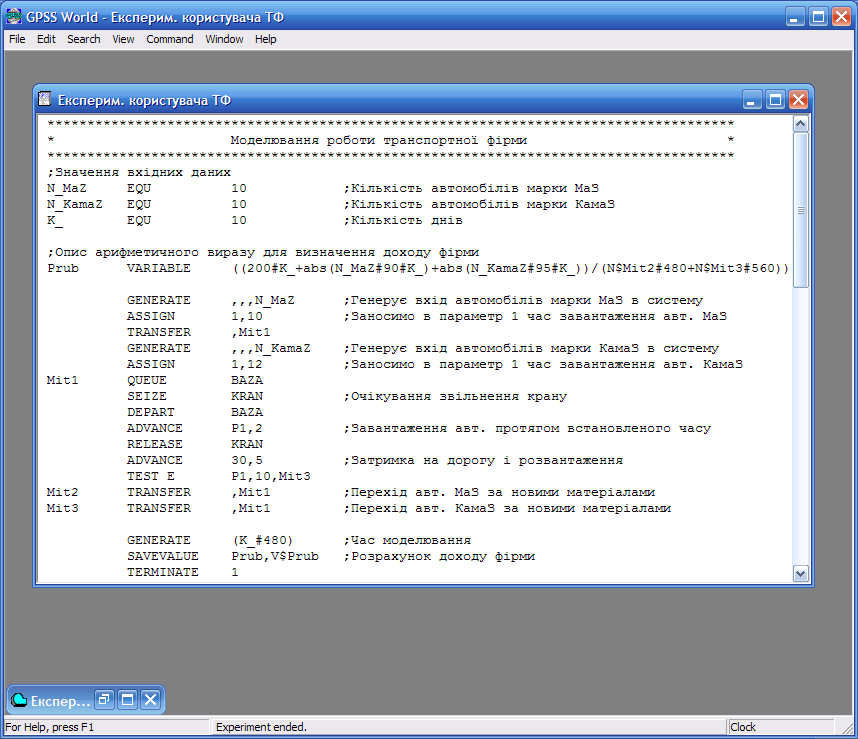Maximize the Експерим. користувача ТФ model window
This screenshot has width=858, height=739.
point(775,100)
